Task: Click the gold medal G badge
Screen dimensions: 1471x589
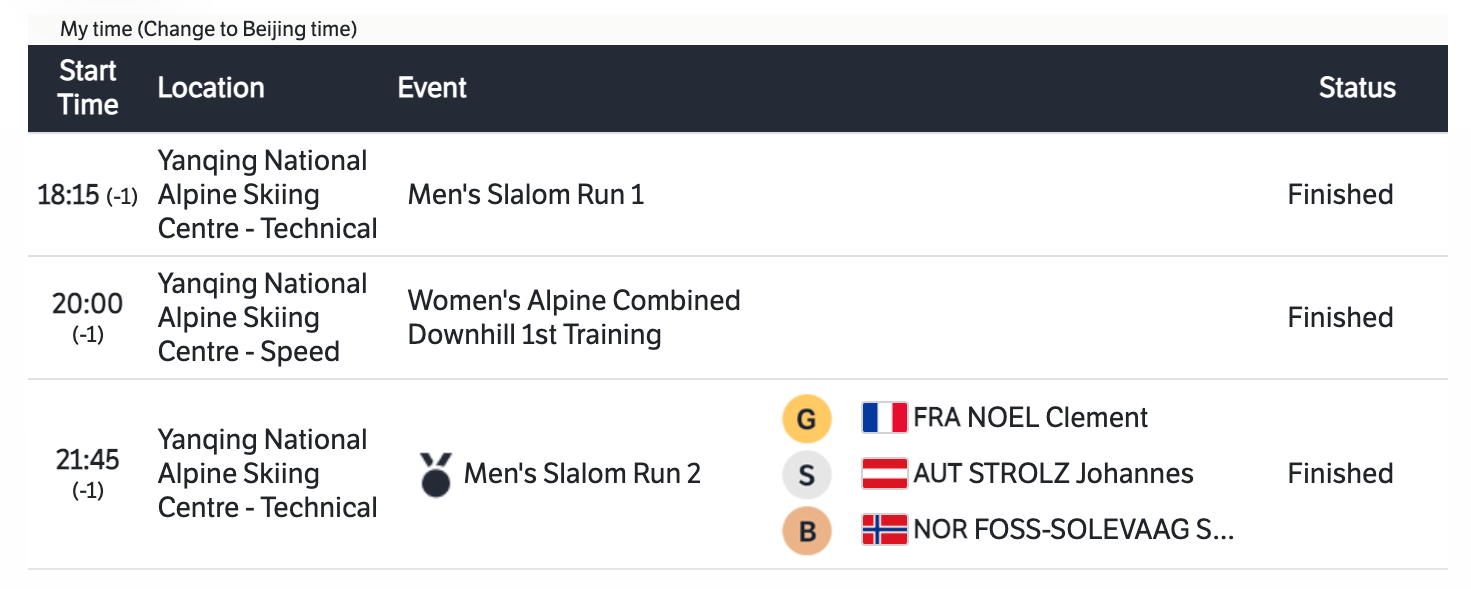Action: pos(807,419)
